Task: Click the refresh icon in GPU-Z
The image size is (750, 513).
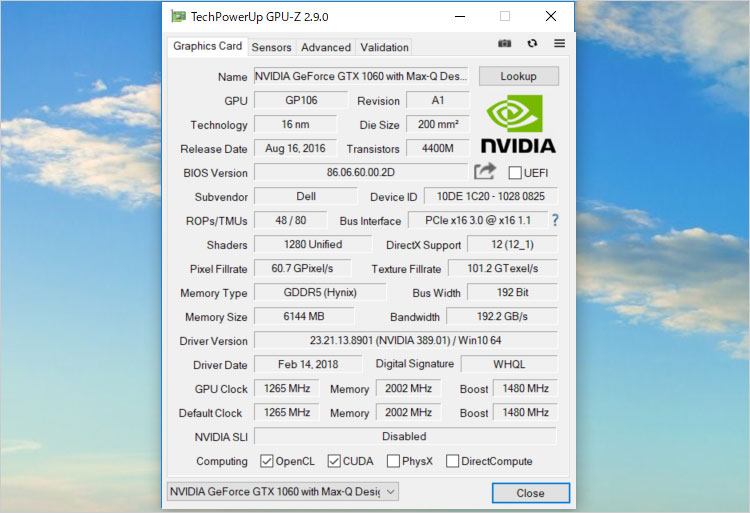Action: click(x=532, y=44)
